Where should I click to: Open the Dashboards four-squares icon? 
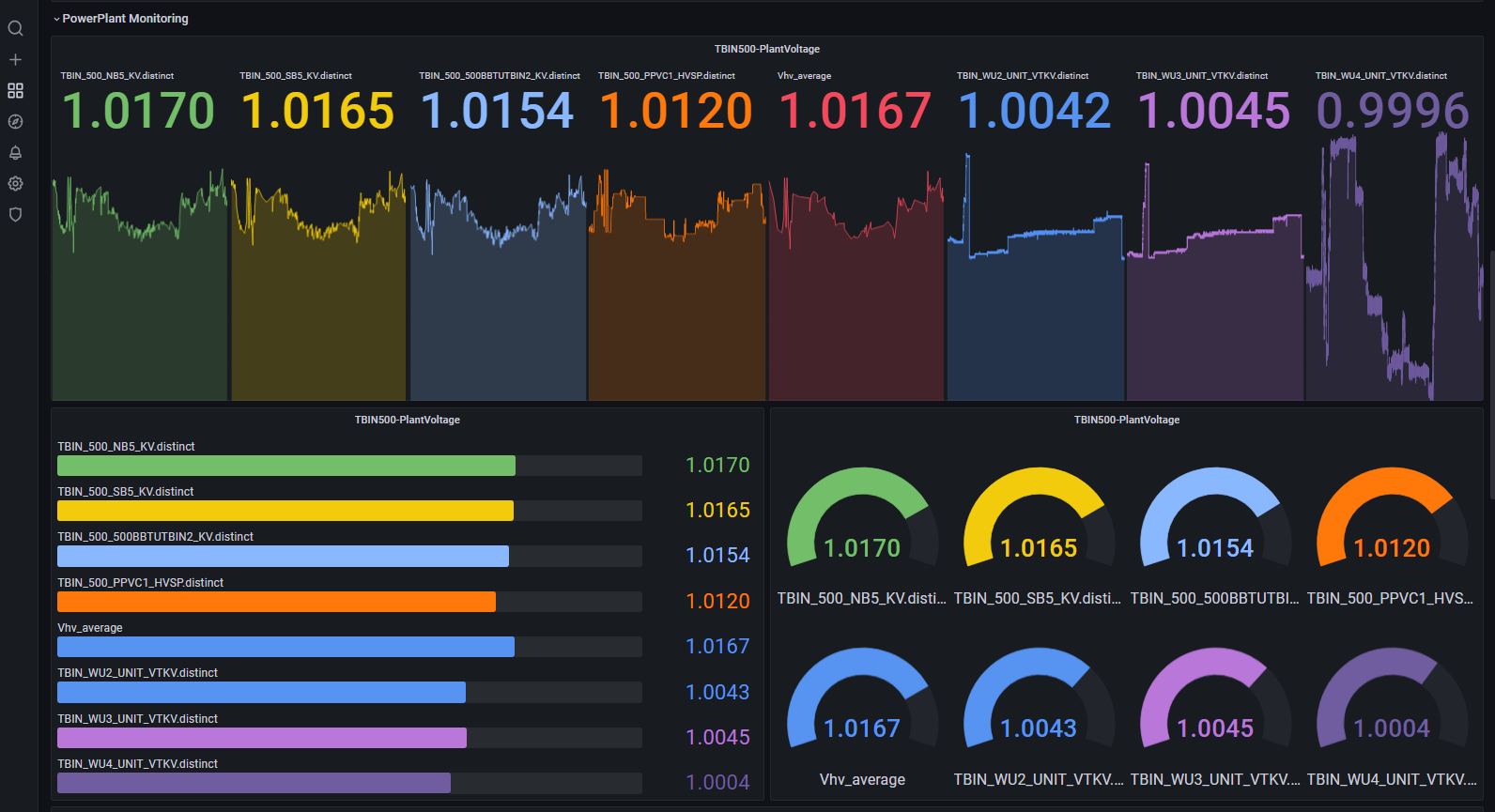[x=15, y=90]
